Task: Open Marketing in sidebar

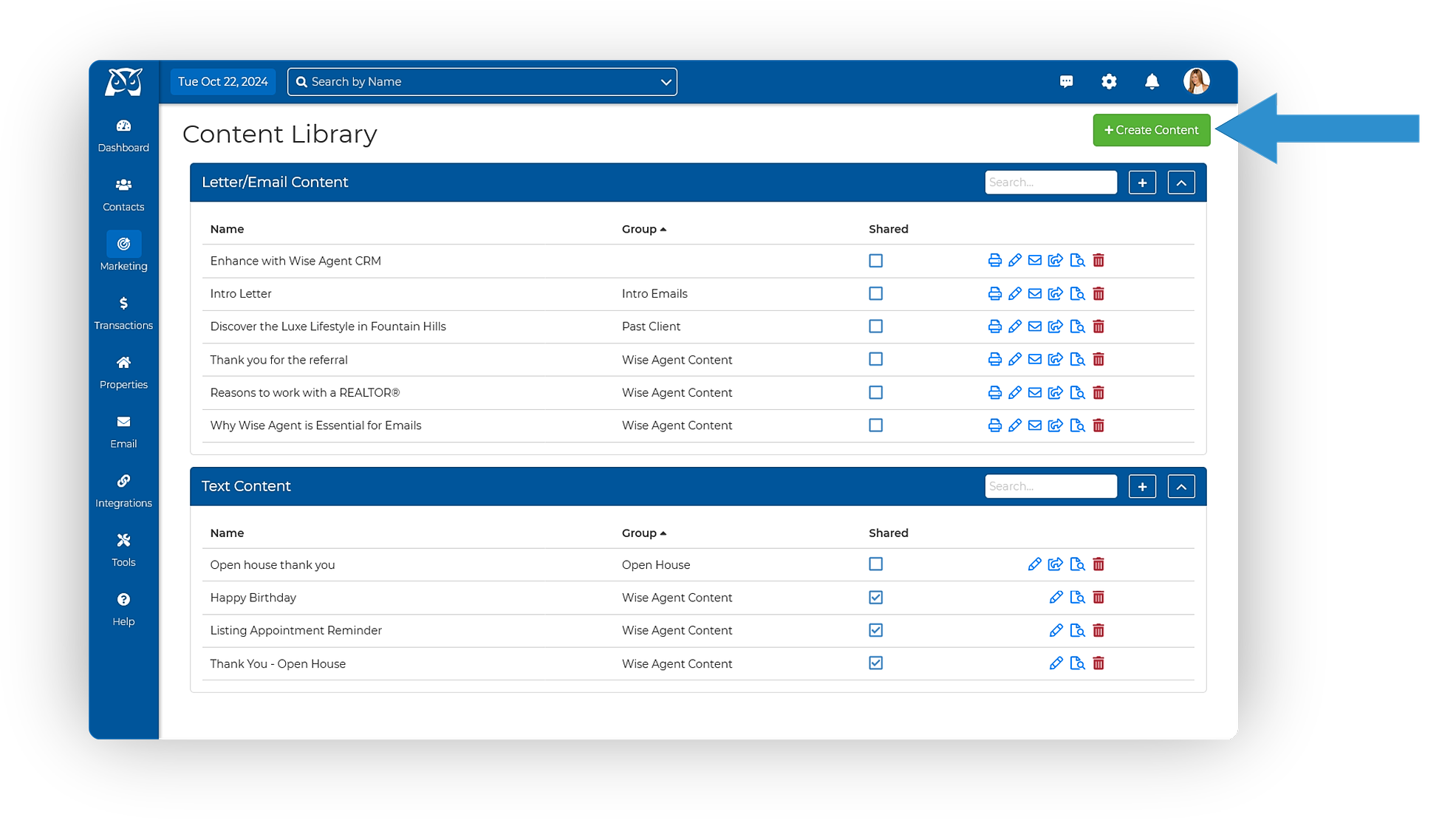Action: (123, 253)
